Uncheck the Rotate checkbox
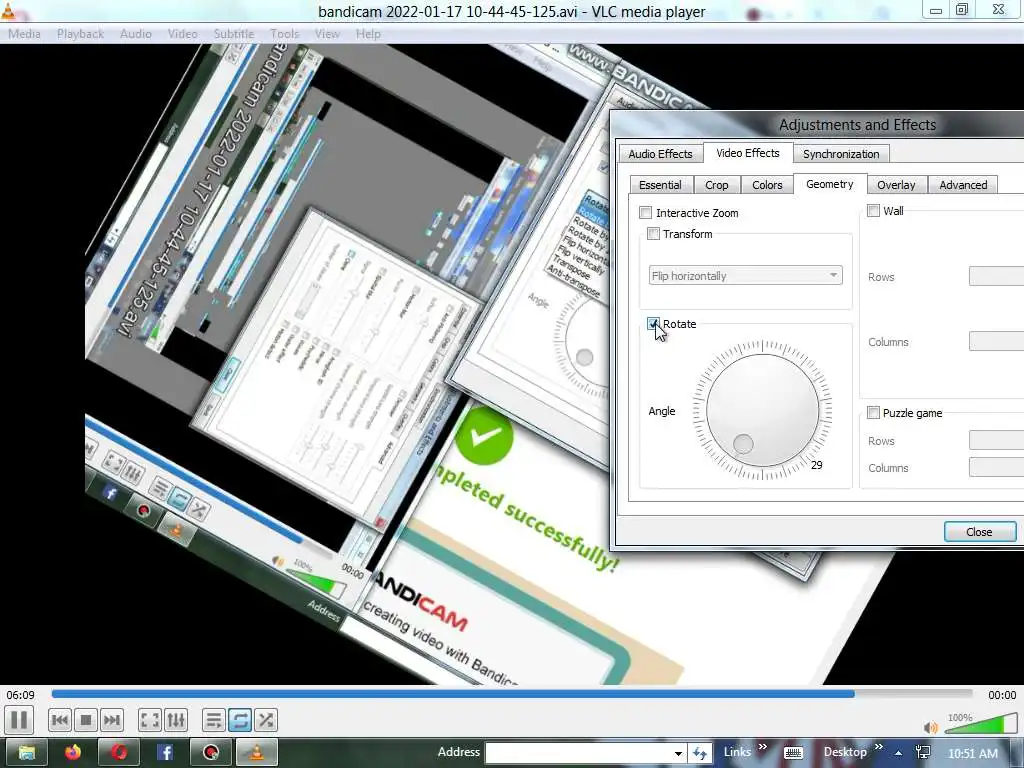The width and height of the screenshot is (1024, 768). tap(653, 324)
